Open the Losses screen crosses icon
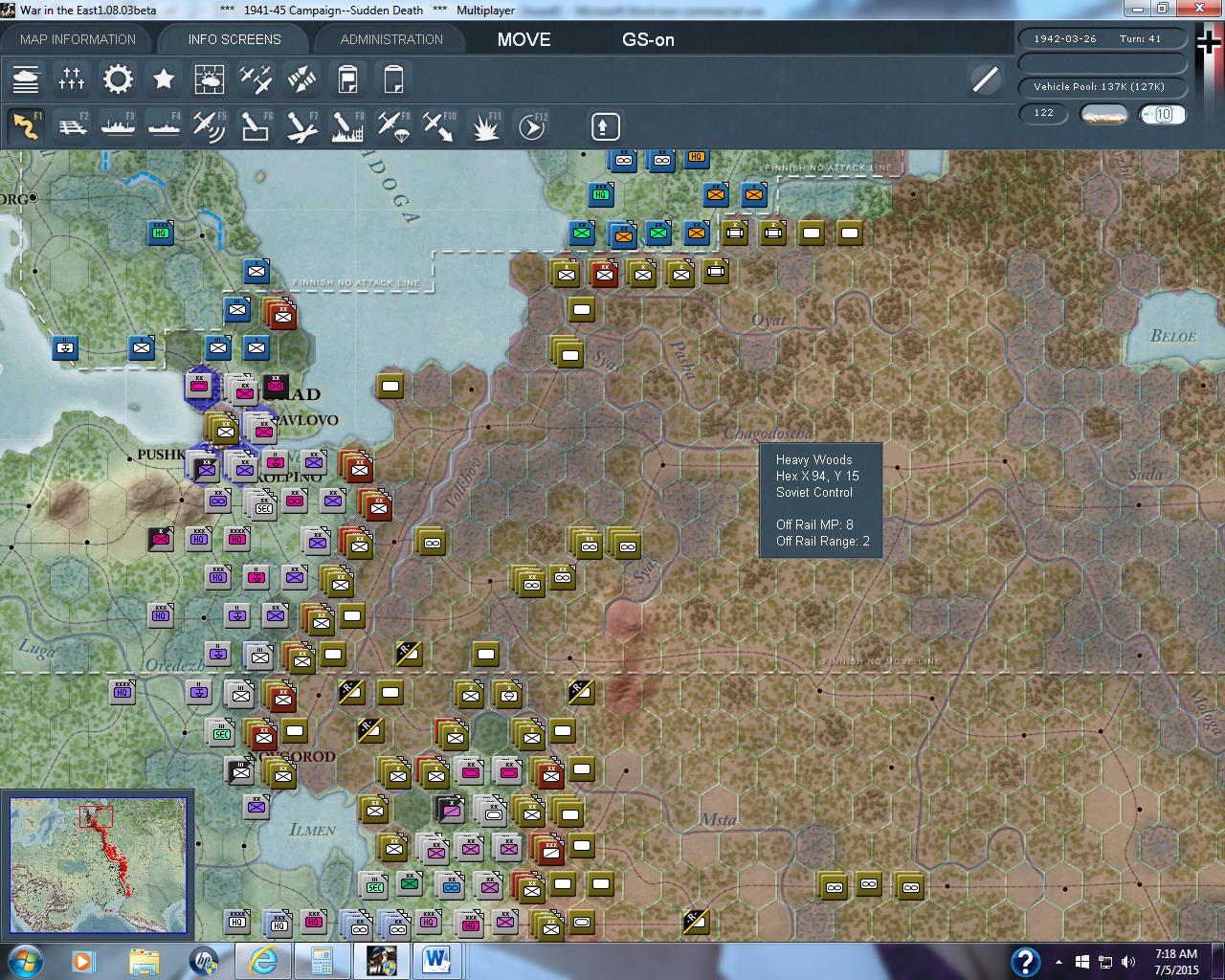The height and width of the screenshot is (980, 1225). coord(72,78)
